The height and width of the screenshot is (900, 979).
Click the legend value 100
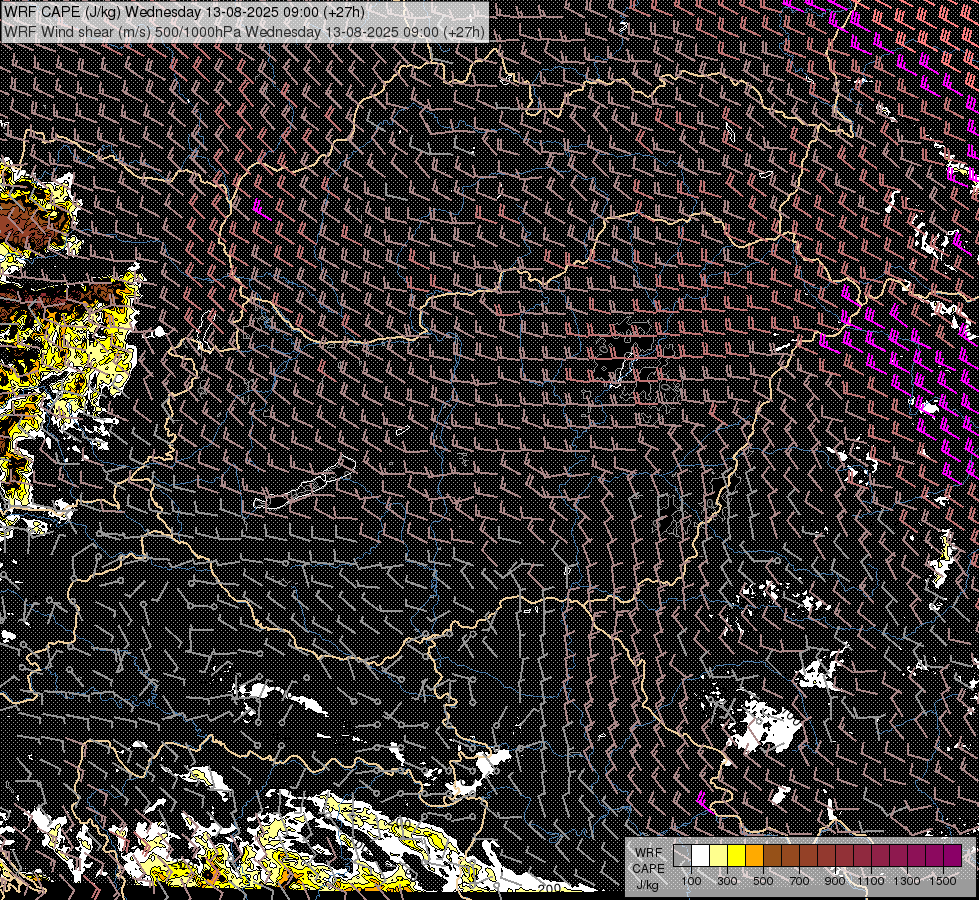(x=691, y=881)
